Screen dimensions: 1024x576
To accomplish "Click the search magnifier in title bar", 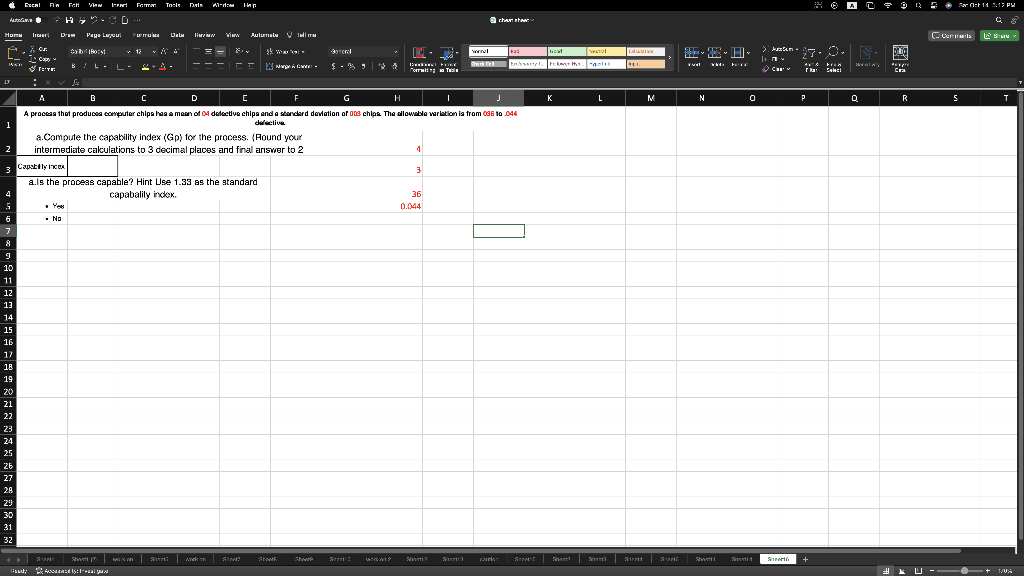I will click(999, 20).
